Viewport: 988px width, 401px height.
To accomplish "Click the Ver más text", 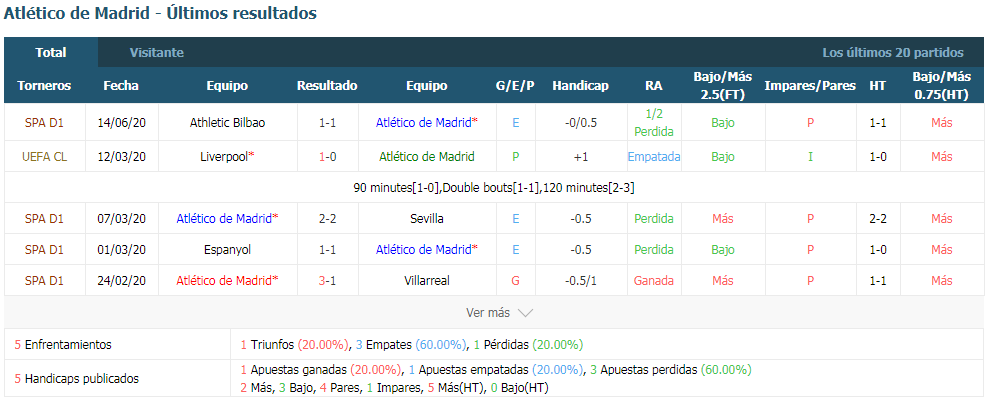I will coord(488,313).
